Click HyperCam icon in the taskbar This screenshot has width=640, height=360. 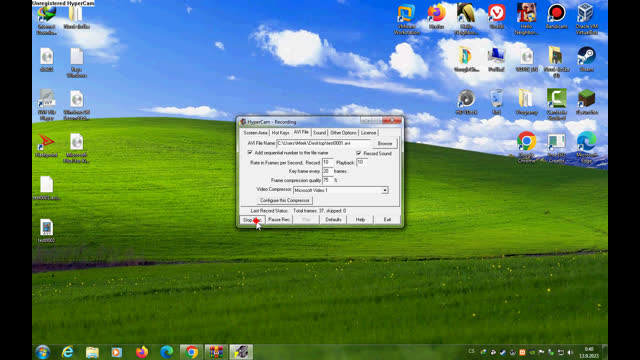(x=241, y=352)
